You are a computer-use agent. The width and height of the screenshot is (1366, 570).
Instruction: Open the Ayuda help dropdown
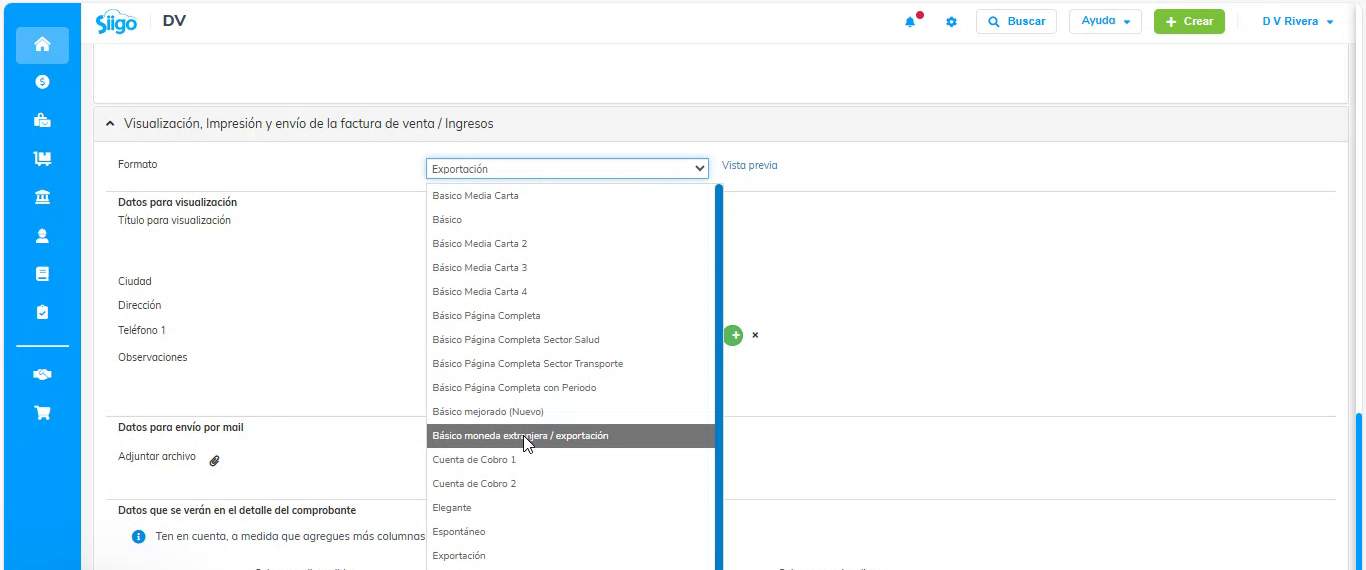pos(1105,21)
